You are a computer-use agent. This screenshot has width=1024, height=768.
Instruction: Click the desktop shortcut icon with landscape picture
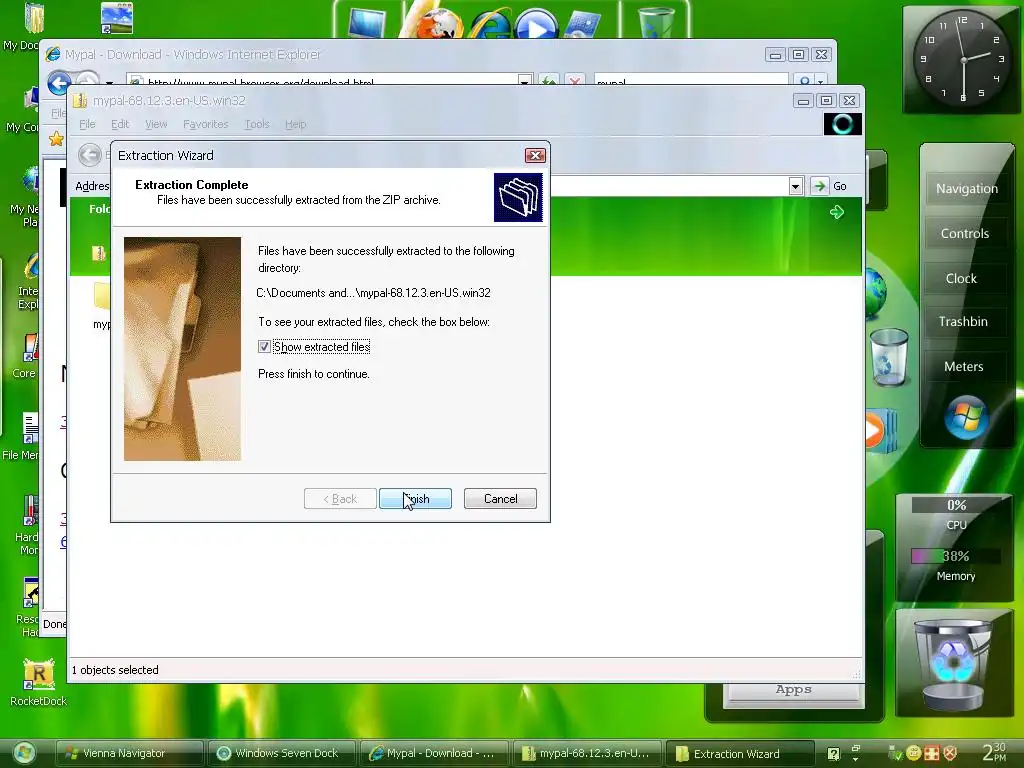(118, 18)
